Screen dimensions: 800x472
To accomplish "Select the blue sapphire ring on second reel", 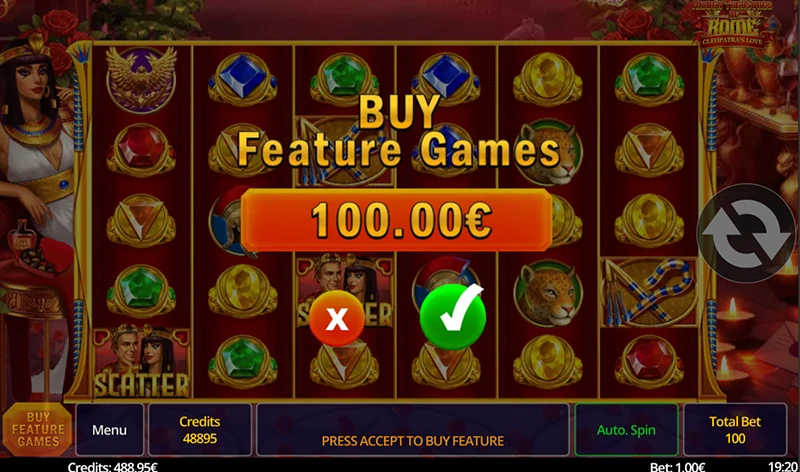I will tap(243, 79).
